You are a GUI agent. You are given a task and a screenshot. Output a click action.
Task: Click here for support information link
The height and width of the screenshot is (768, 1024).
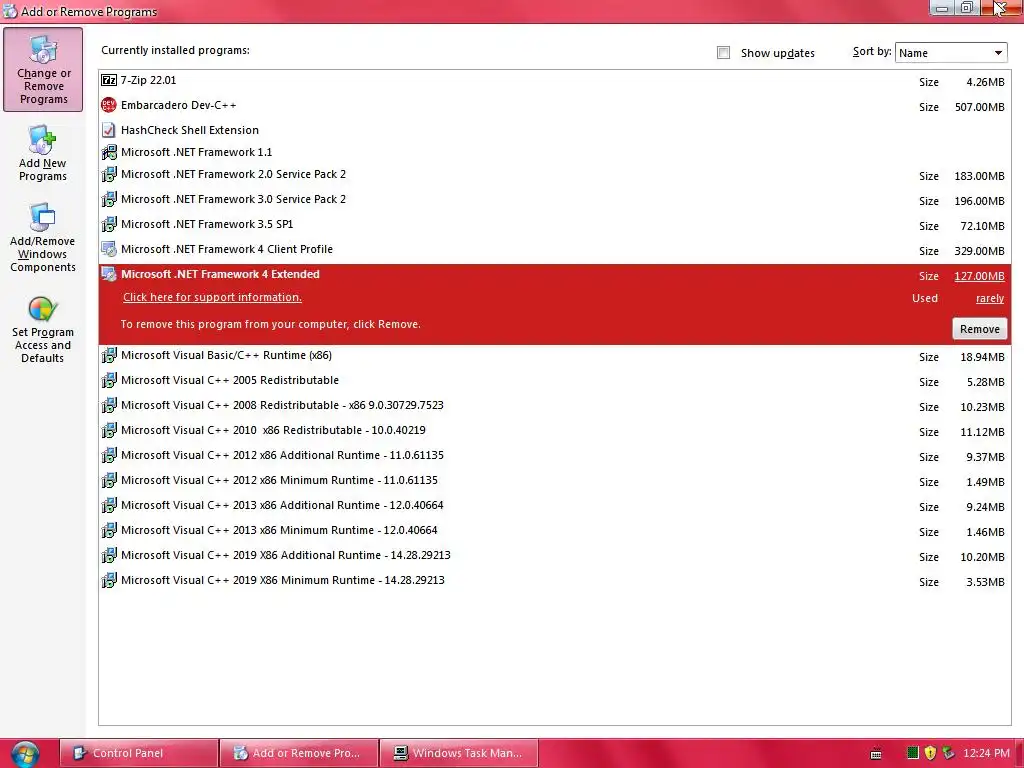(212, 297)
